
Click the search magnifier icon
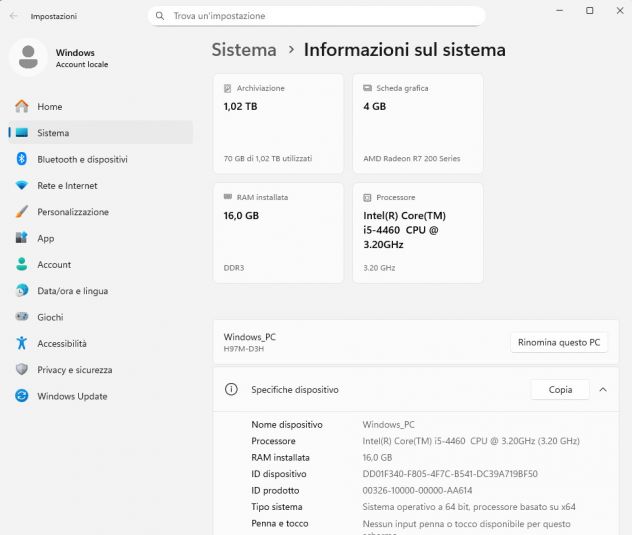[160, 16]
